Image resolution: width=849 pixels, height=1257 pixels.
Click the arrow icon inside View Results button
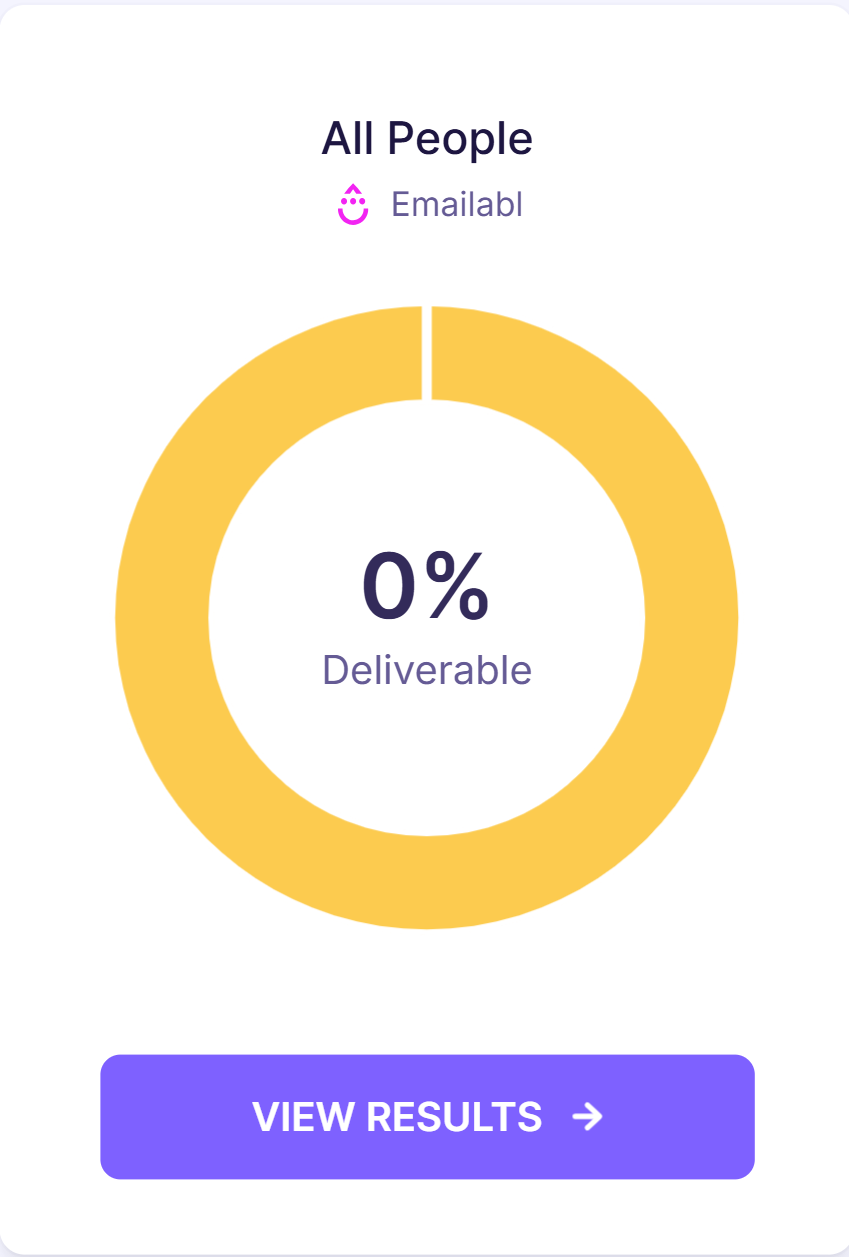coord(587,1117)
